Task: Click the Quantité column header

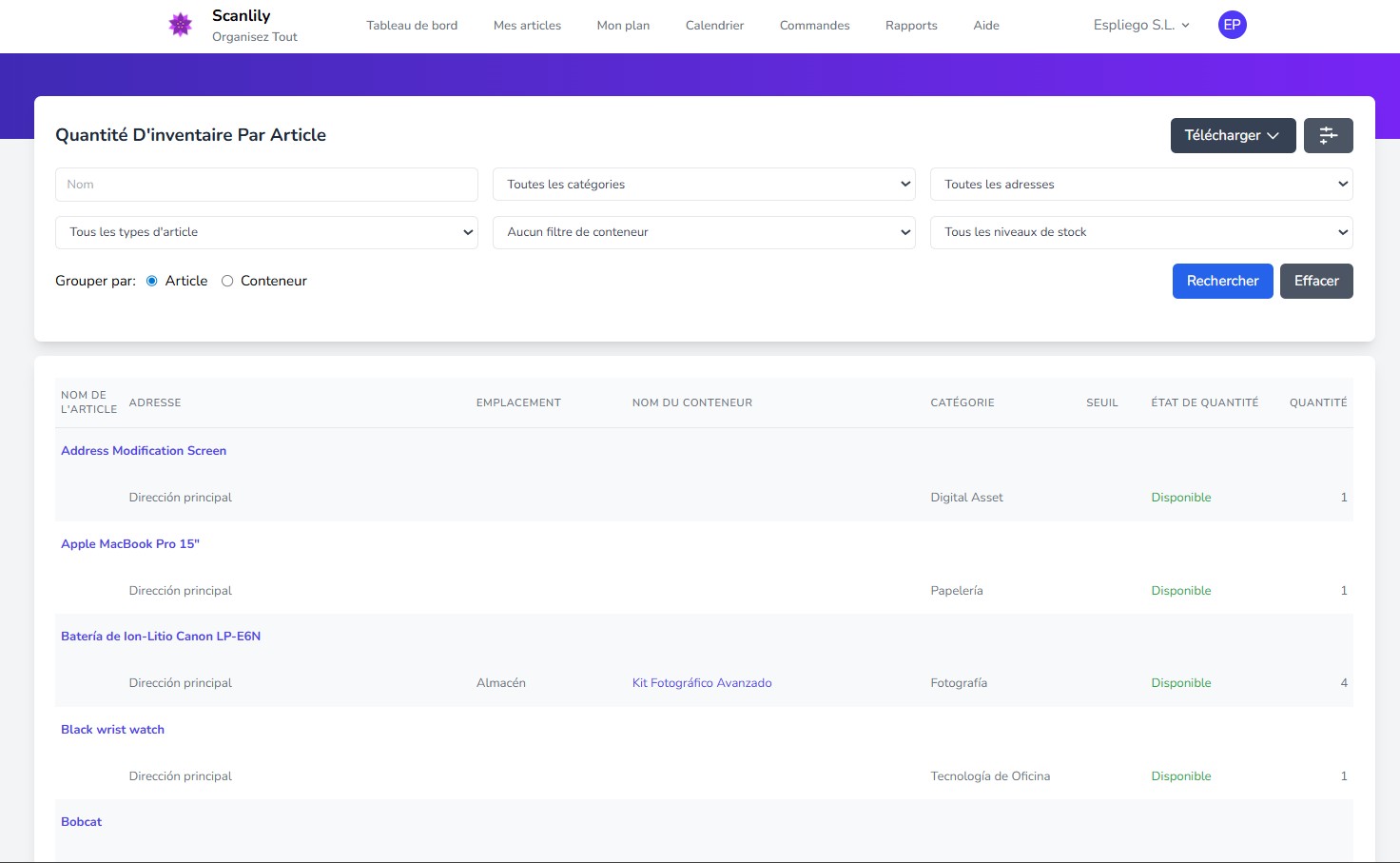Action: tap(1318, 402)
